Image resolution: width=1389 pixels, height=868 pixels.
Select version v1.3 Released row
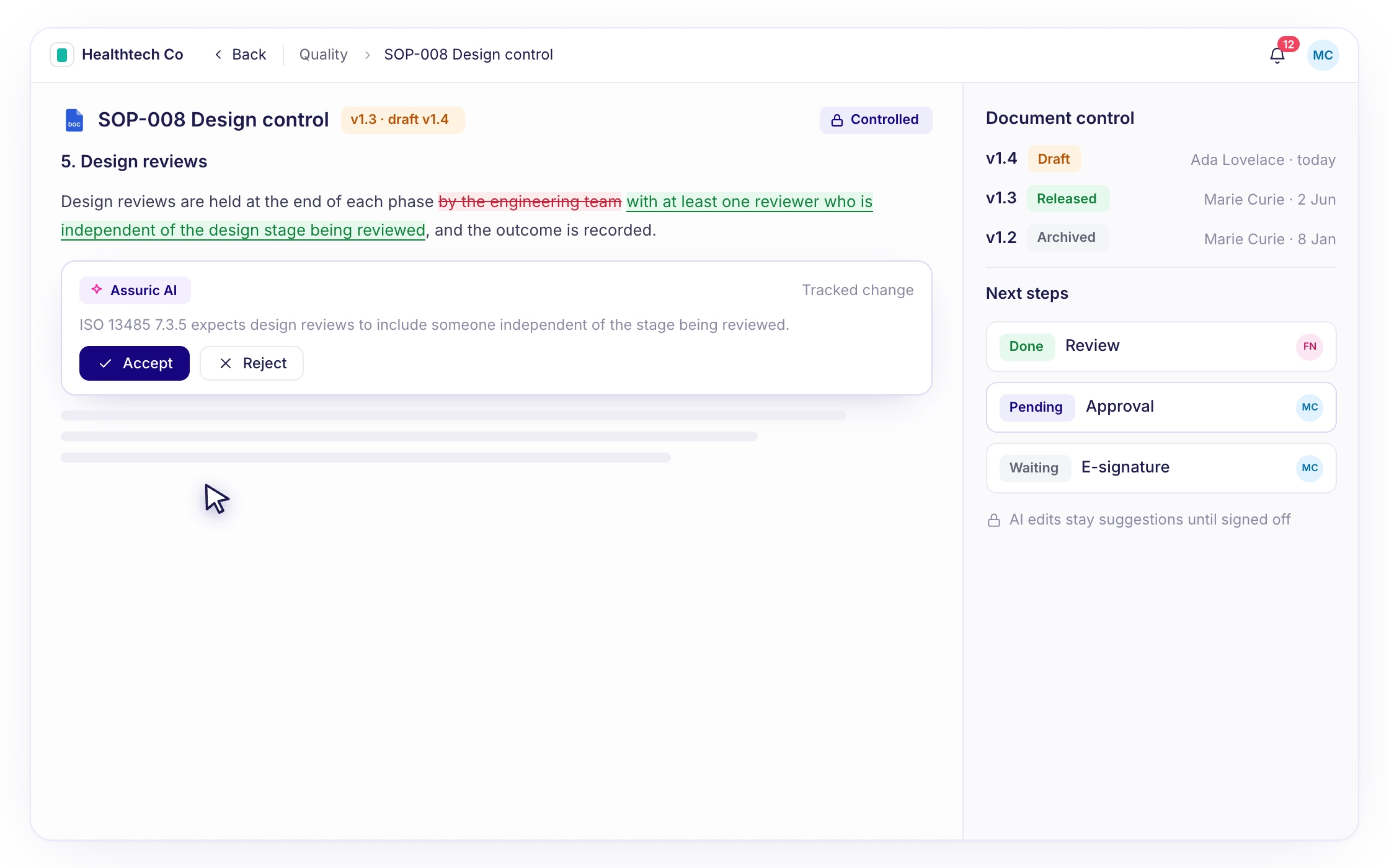point(1161,199)
